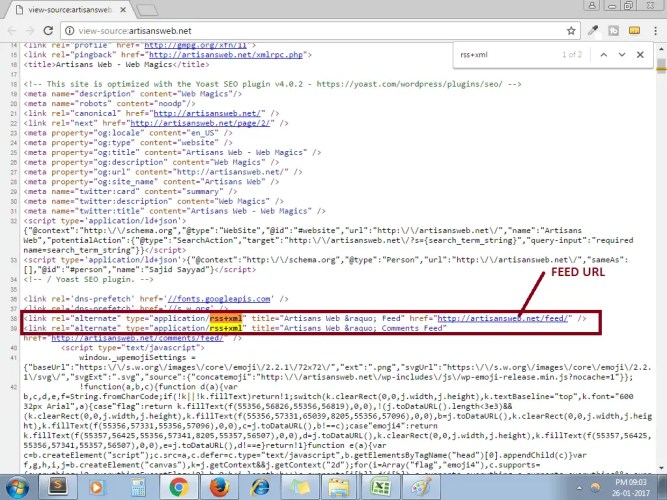The image size is (667, 500).
Task: Open the canonical http://artisansweb.net/ link
Action: [x=207, y=113]
